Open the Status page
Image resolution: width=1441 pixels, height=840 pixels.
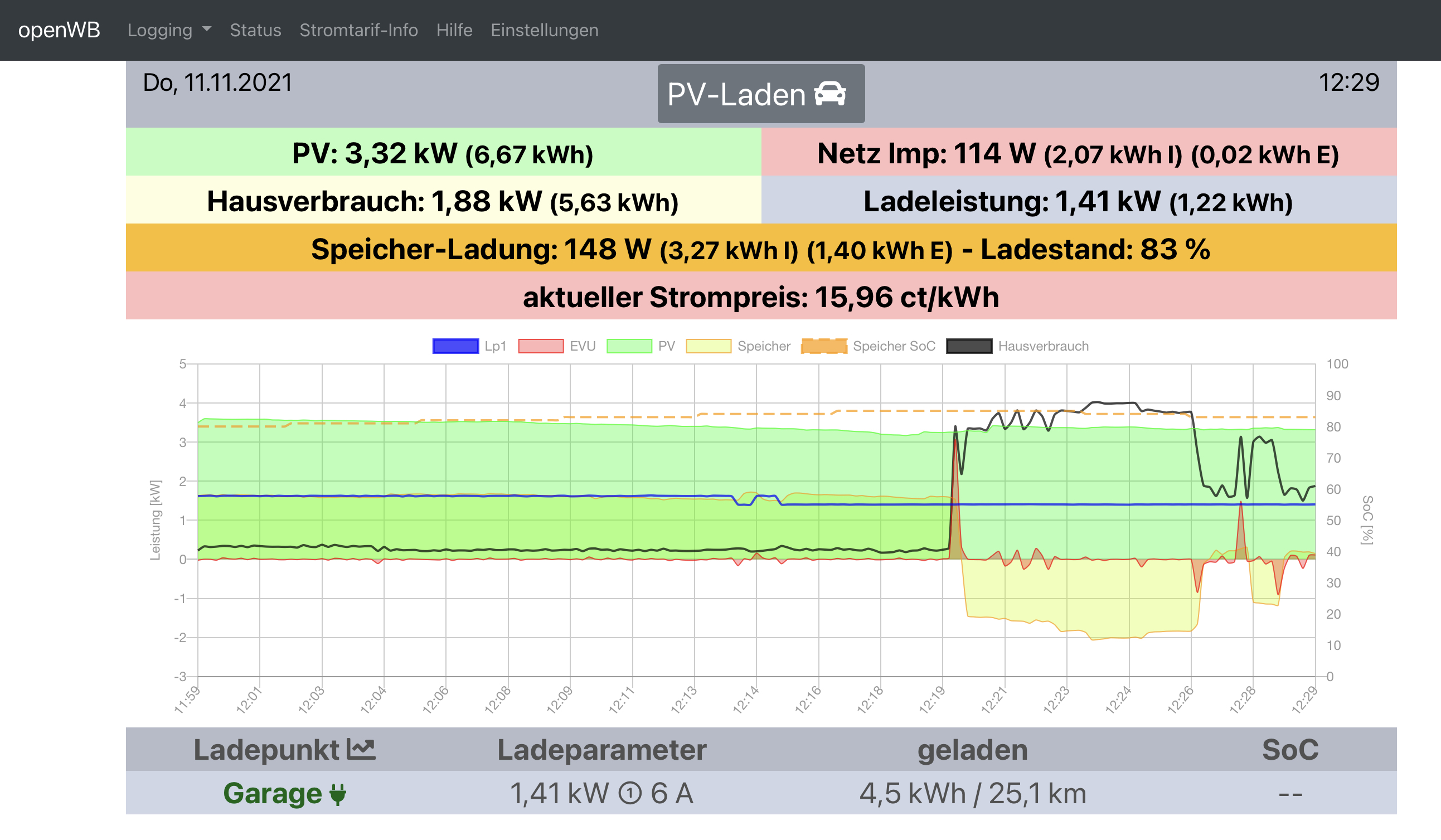click(x=255, y=30)
